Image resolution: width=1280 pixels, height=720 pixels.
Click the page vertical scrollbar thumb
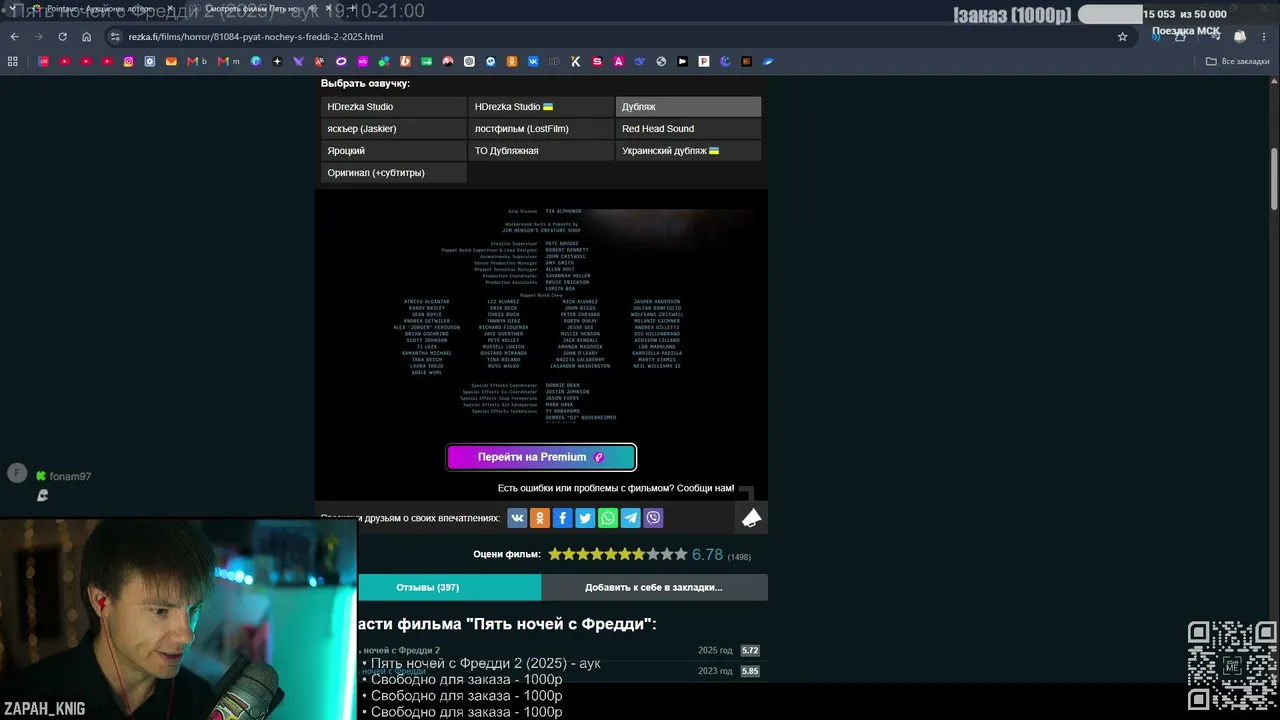pos(1274,179)
